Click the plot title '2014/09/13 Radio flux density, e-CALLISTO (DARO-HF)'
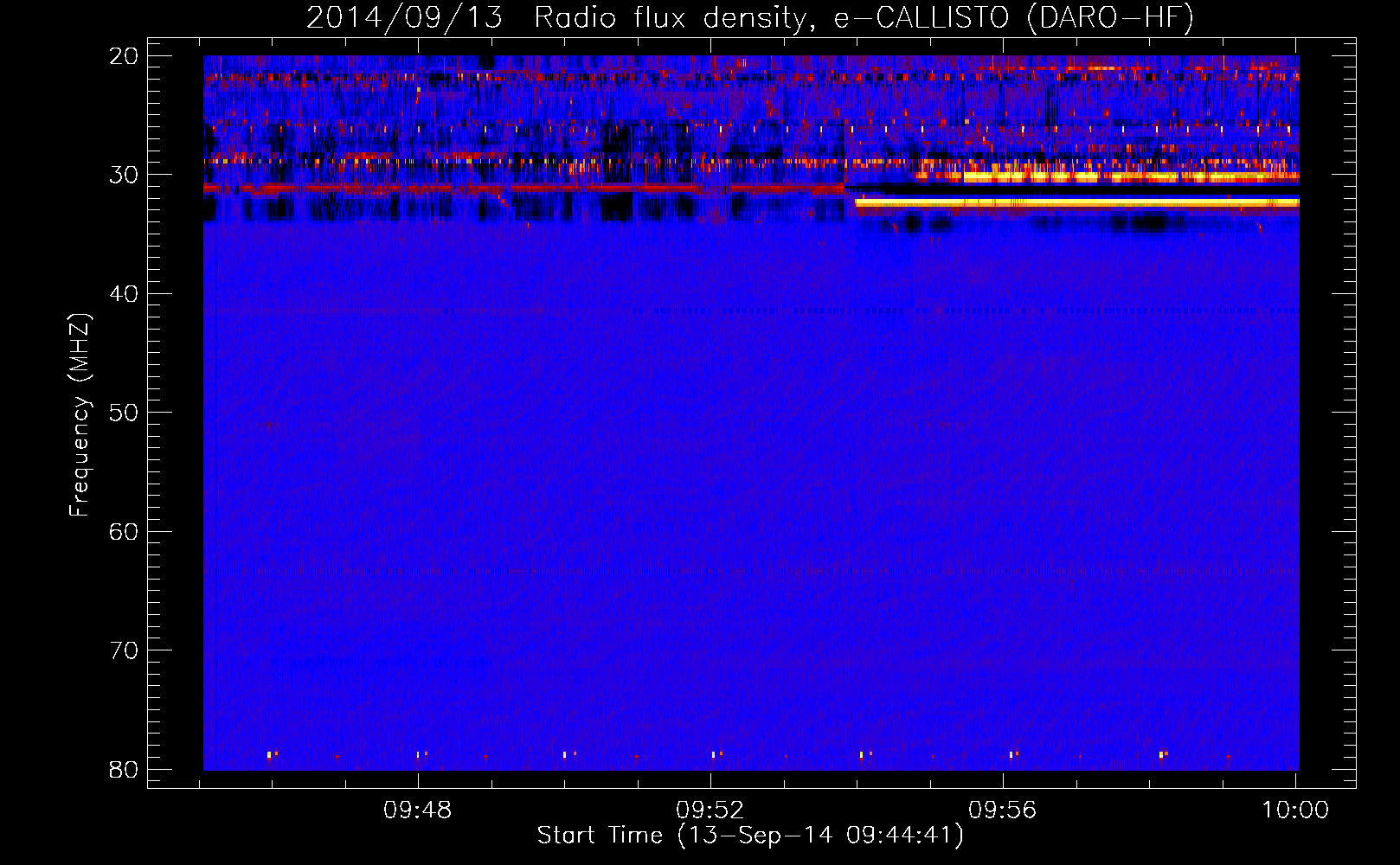 [x=750, y=17]
